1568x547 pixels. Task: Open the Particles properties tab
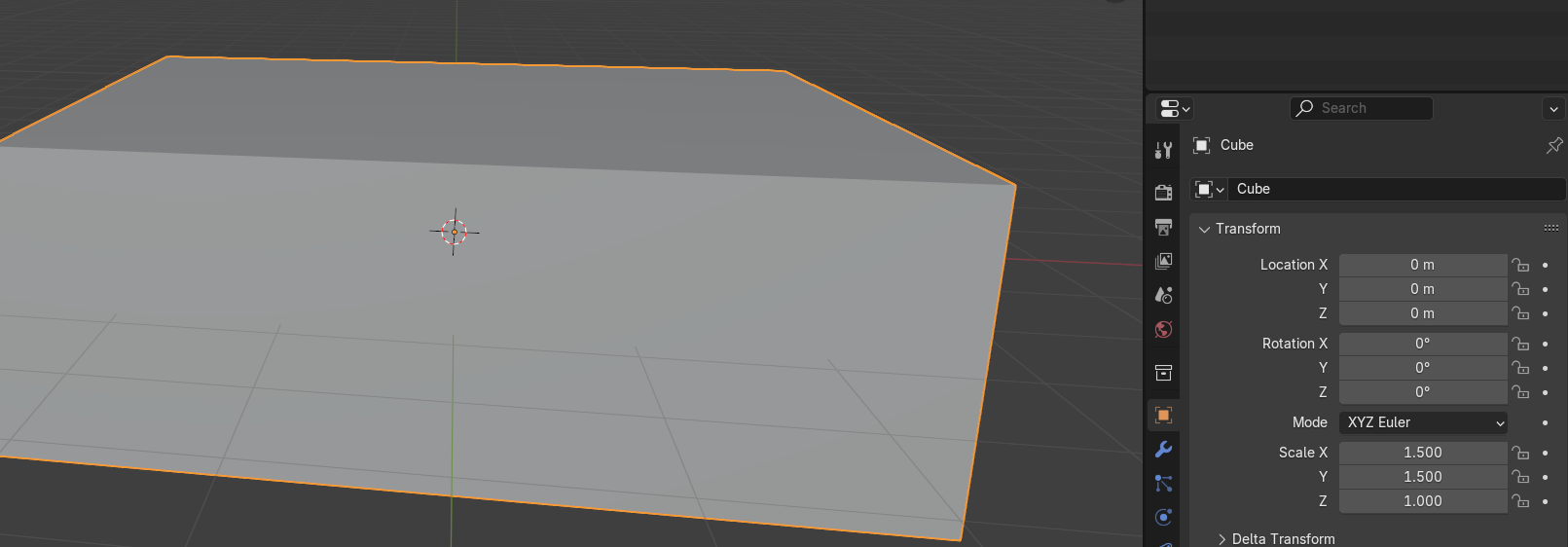tap(1163, 484)
